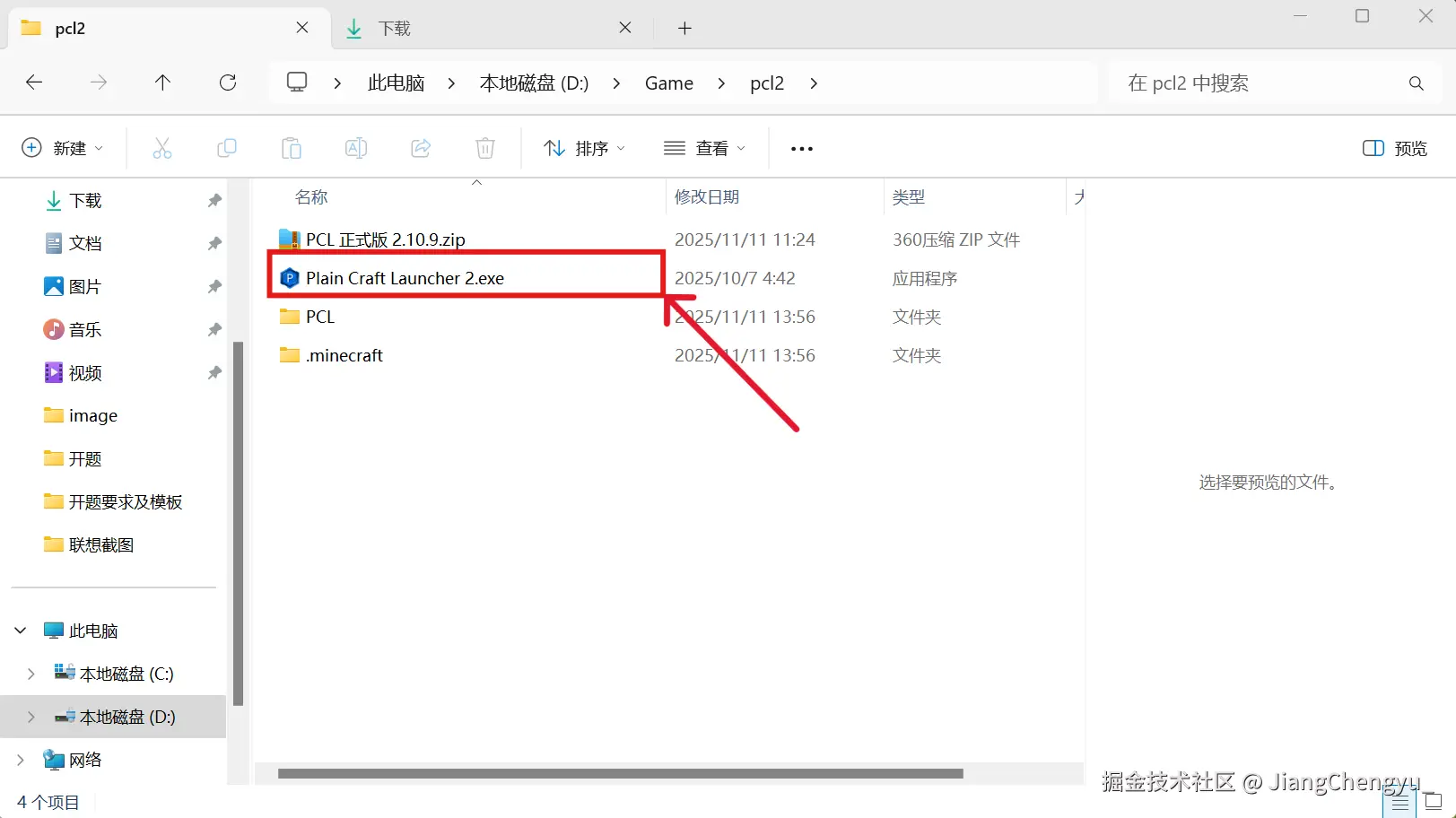
Task: Open the see more options ellipsis
Action: click(802, 149)
